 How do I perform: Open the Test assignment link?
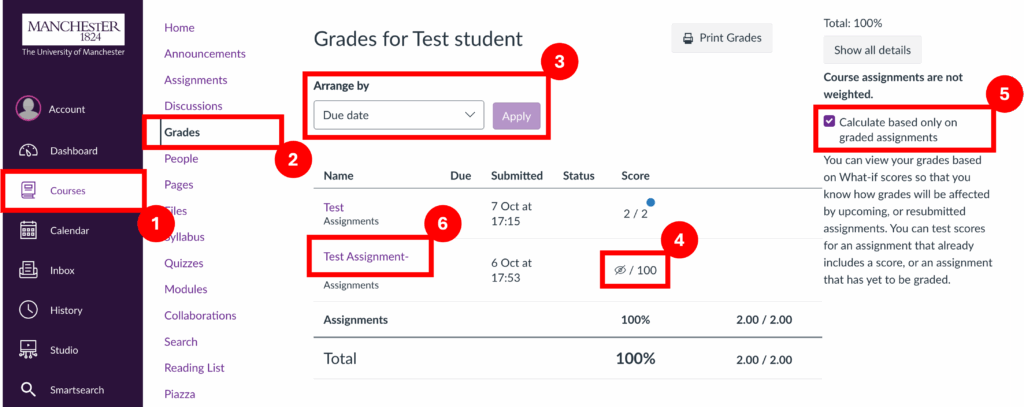334,206
